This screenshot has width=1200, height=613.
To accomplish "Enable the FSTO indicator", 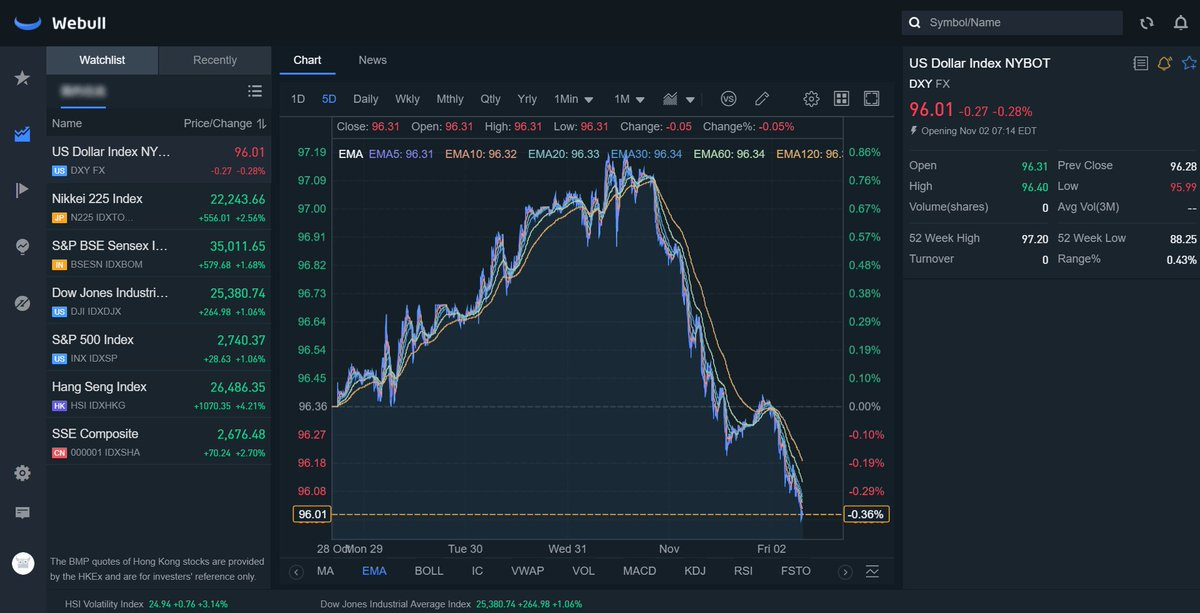I will pyautogui.click(x=796, y=571).
